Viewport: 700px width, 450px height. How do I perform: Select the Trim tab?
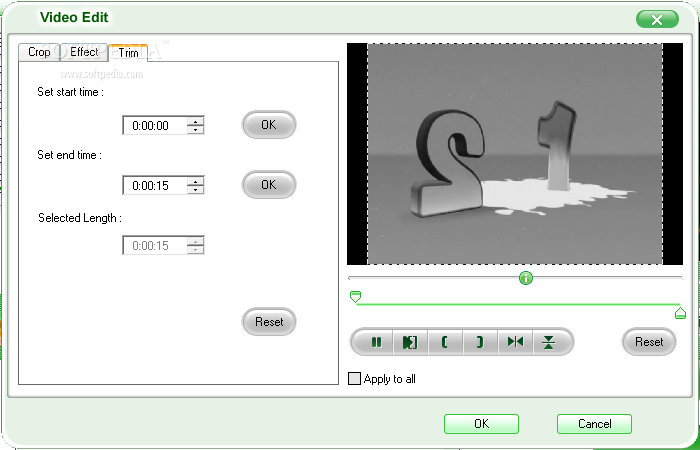[x=128, y=53]
